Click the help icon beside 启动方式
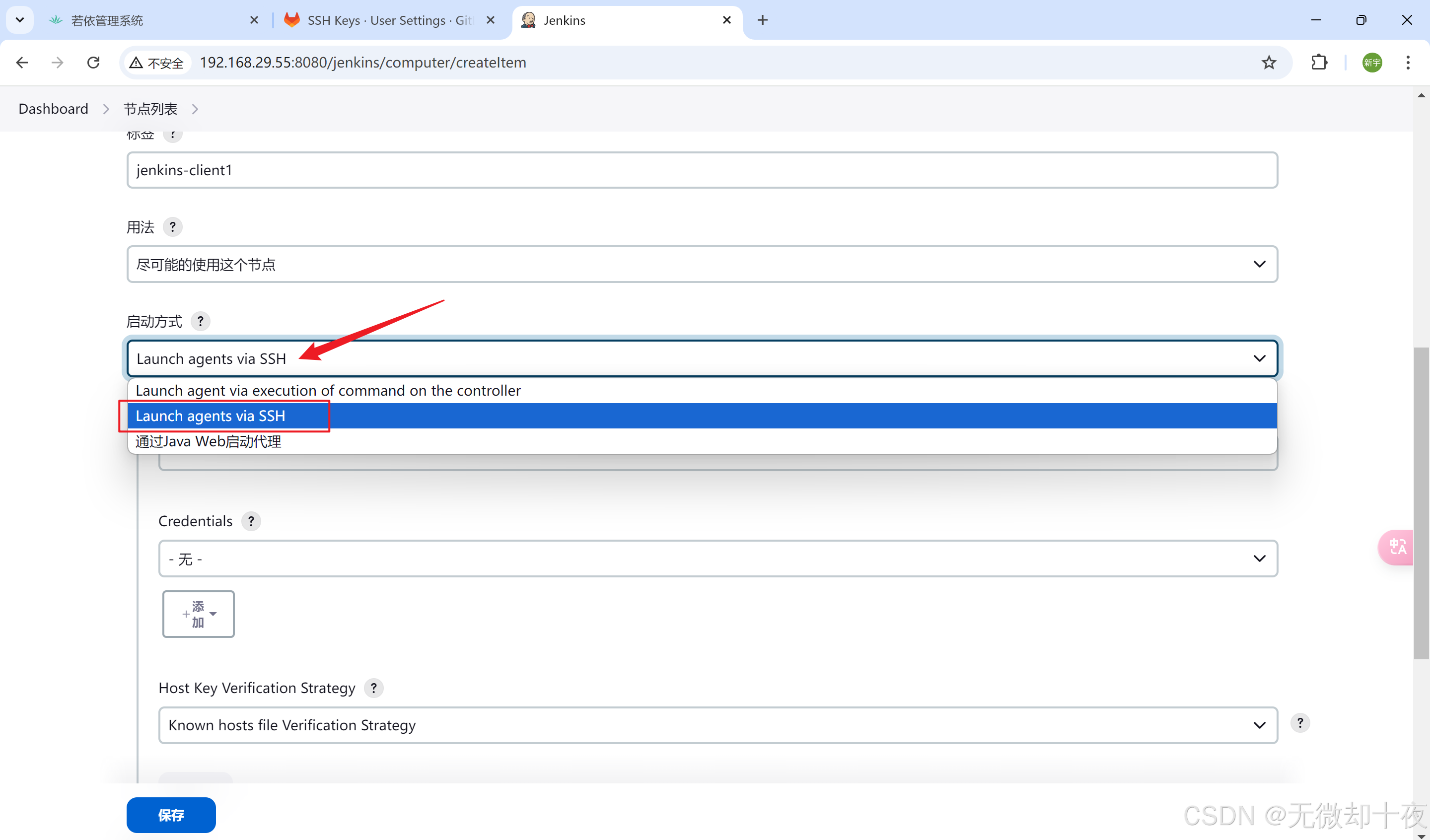The image size is (1430, 840). pyautogui.click(x=200, y=321)
